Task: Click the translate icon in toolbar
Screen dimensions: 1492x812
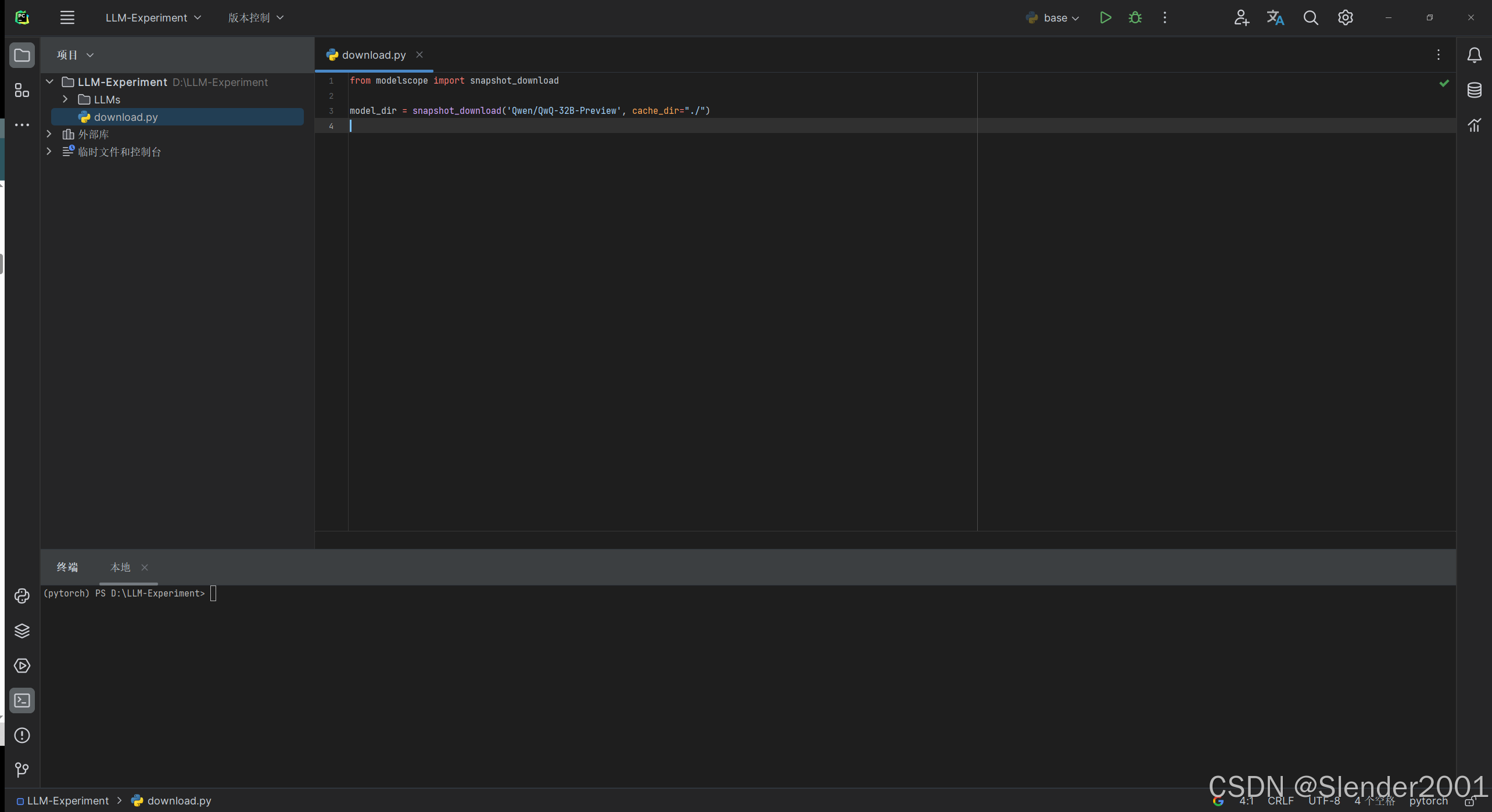Action: pos(1275,17)
